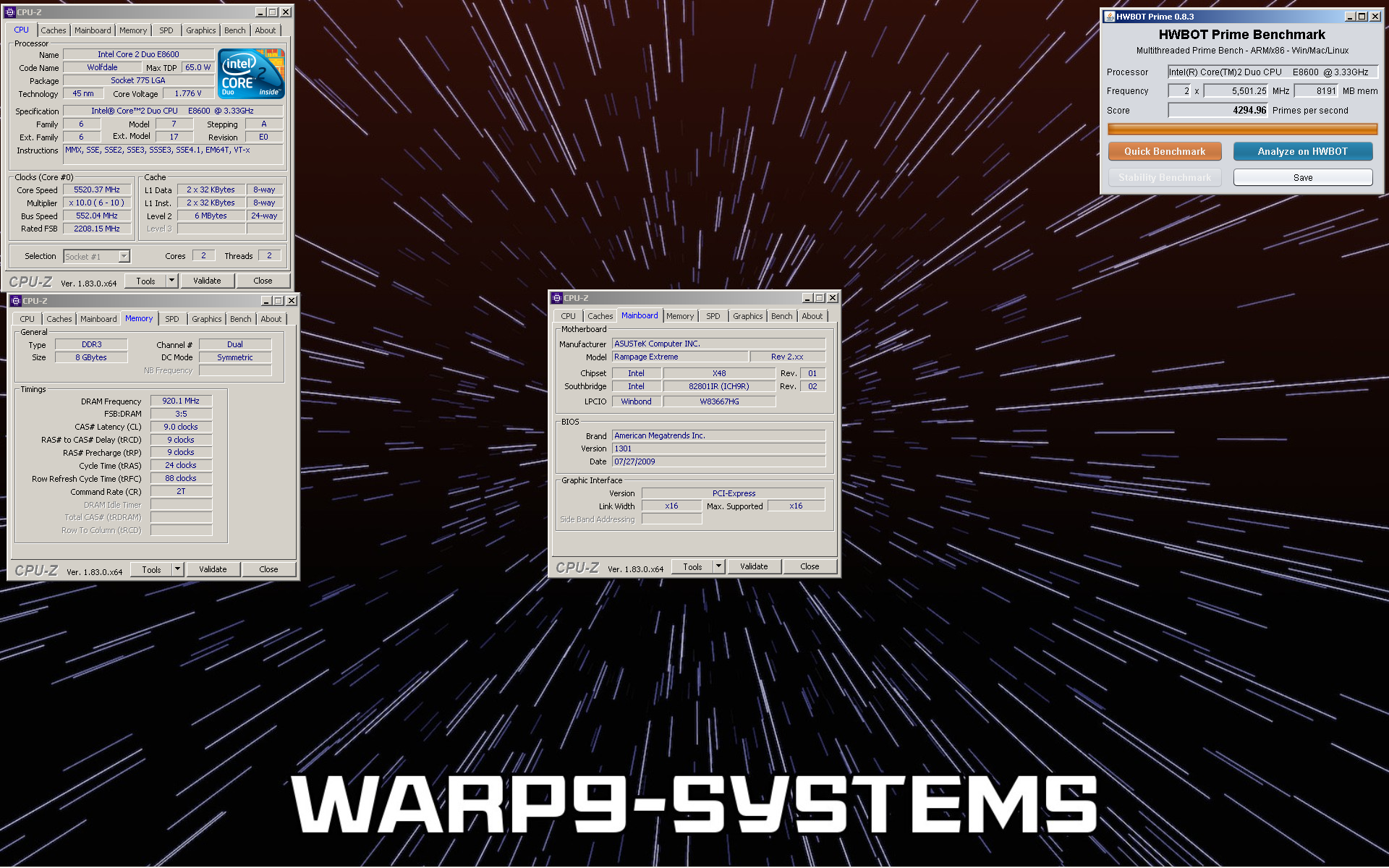This screenshot has height=868, width=1389.
Task: Open About tab in top-left CPU-Z window
Action: [x=266, y=30]
